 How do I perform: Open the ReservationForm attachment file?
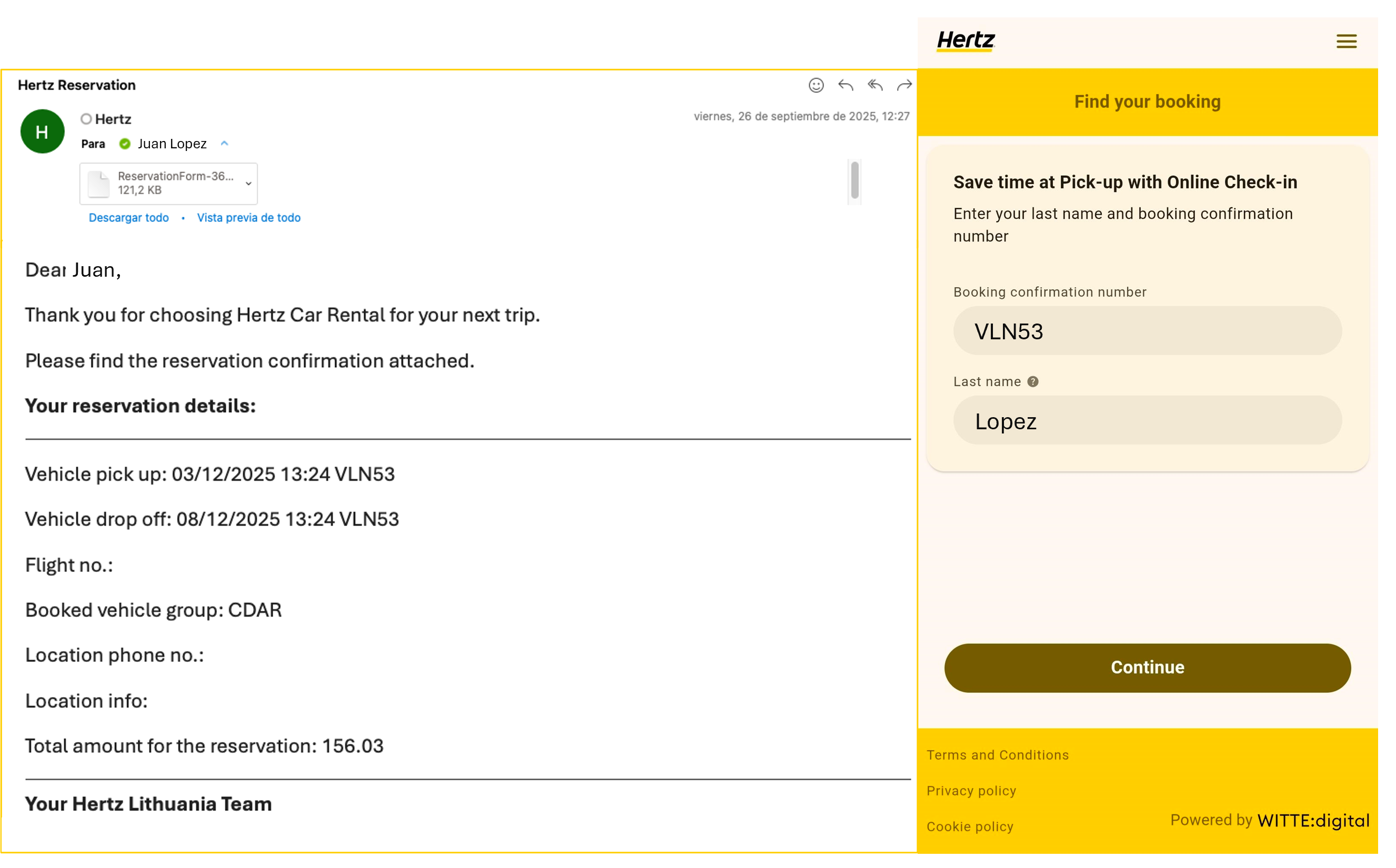tap(168, 184)
